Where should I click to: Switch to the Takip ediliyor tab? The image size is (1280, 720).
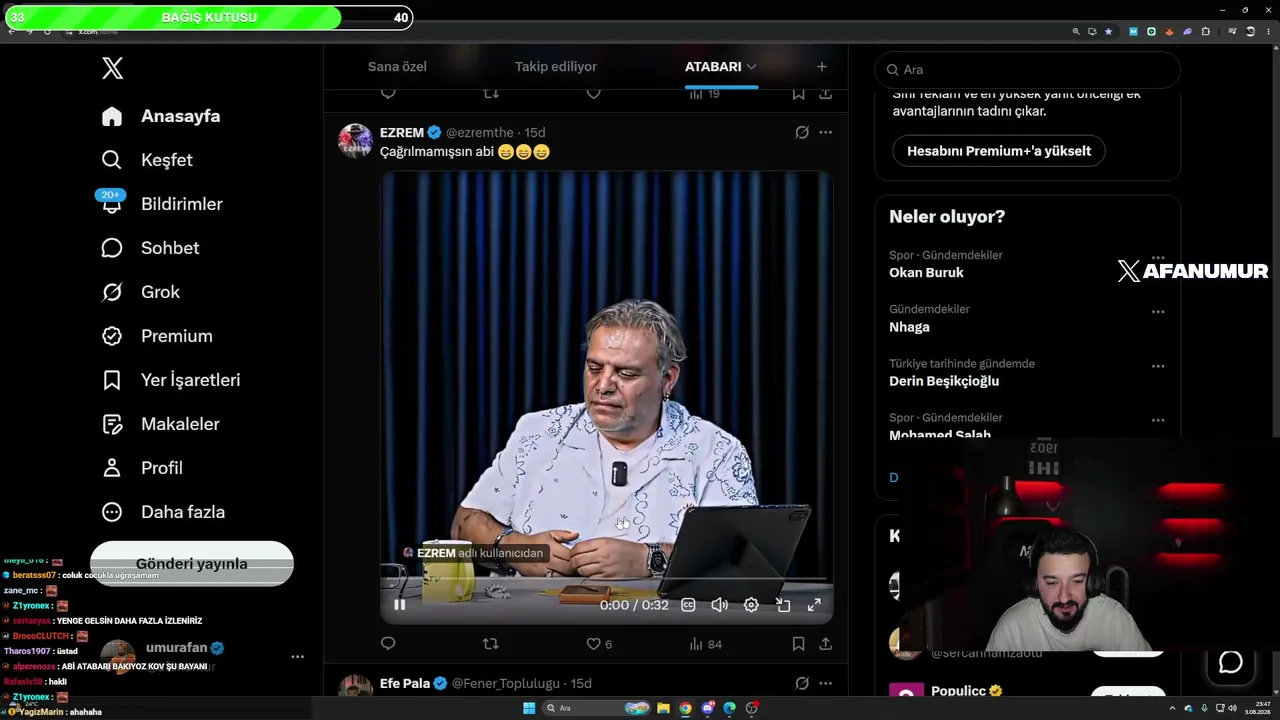[x=556, y=66]
